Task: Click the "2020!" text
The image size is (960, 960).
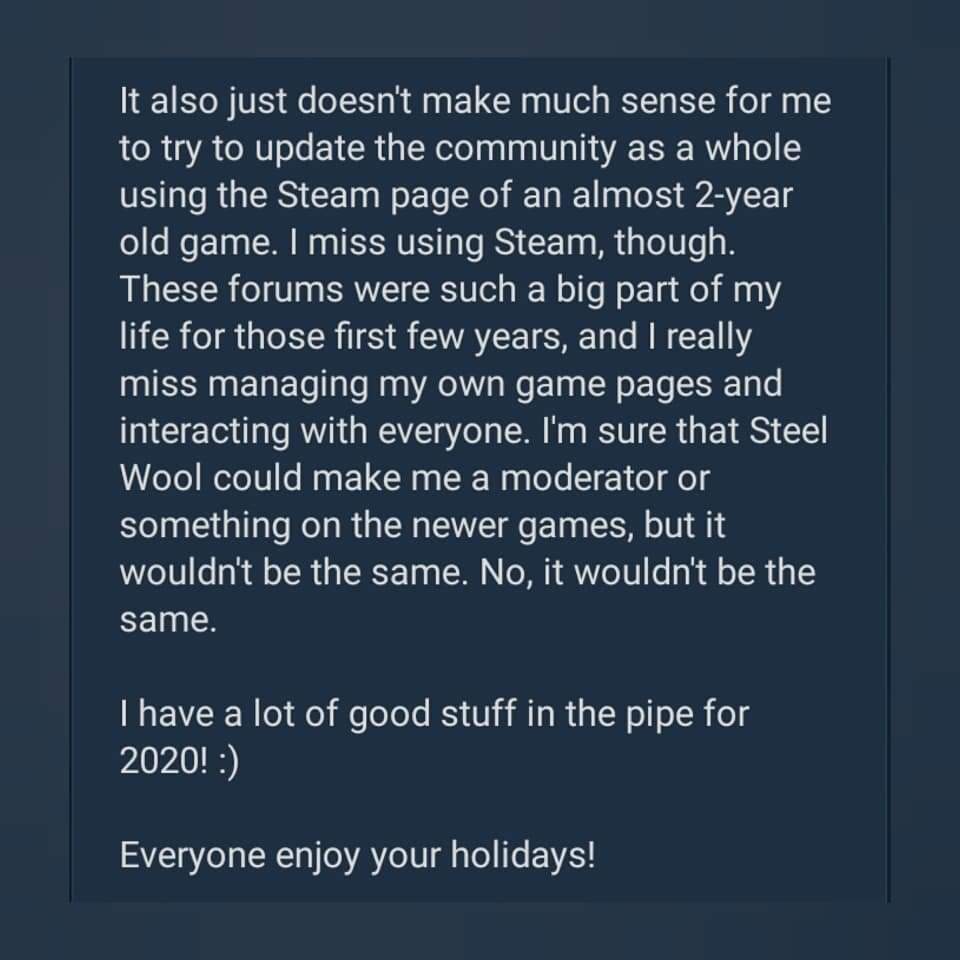Action: pyautogui.click(x=163, y=760)
